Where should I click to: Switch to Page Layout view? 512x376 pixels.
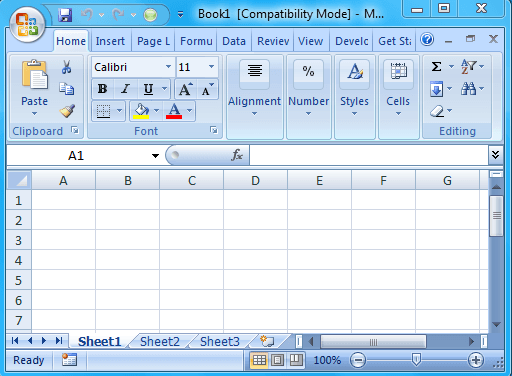277,360
